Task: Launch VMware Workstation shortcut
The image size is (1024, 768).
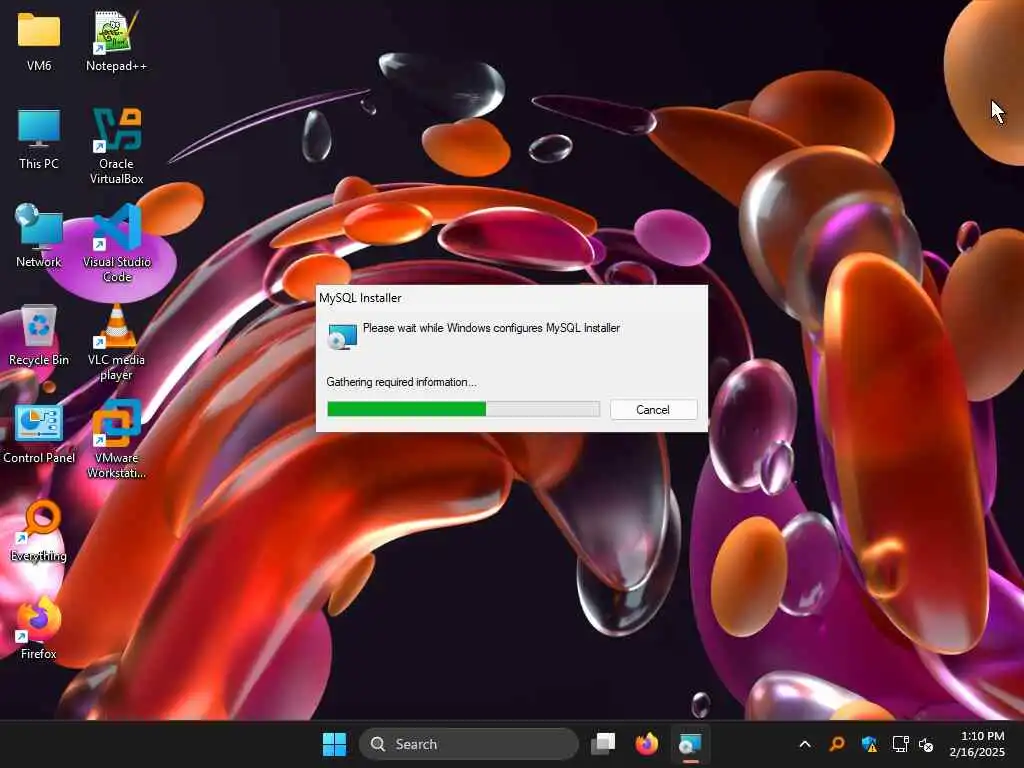Action: 116,440
